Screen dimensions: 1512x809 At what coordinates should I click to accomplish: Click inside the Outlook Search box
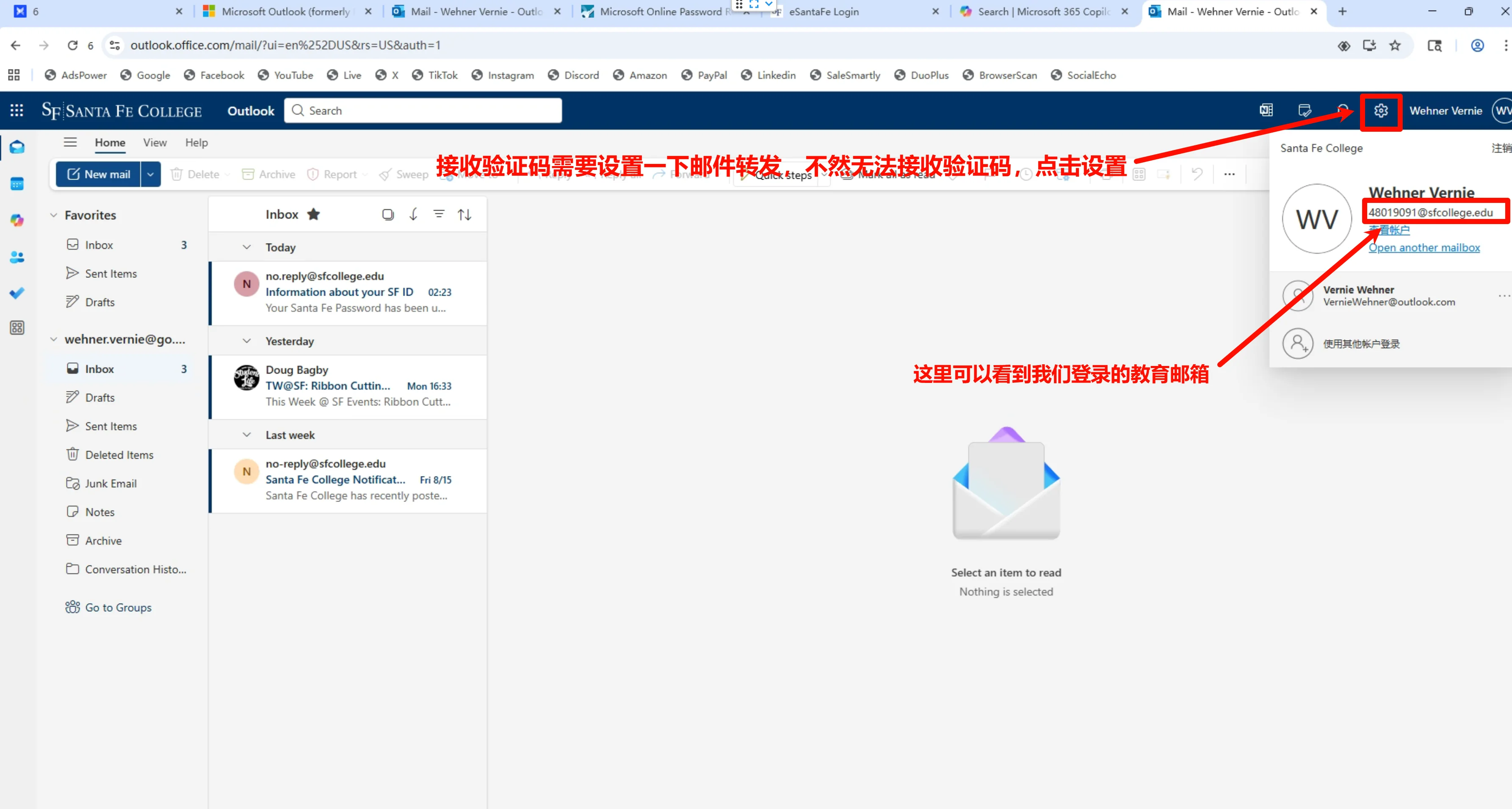pyautogui.click(x=423, y=111)
